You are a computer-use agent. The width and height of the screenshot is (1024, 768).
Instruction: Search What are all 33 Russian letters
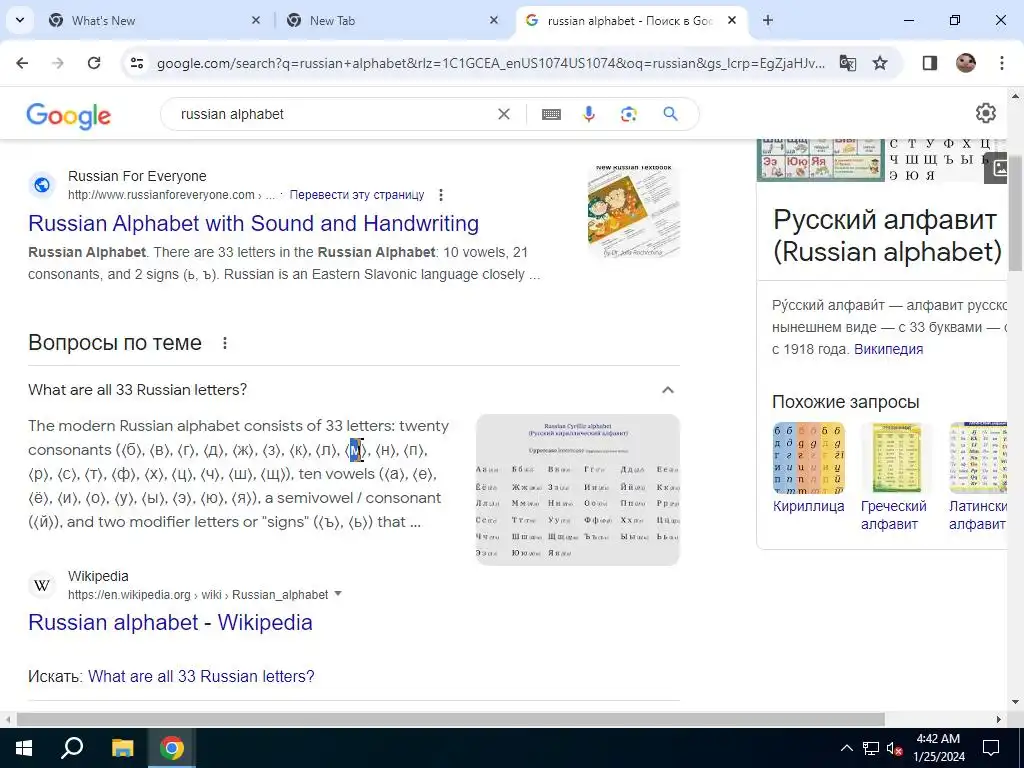[x=201, y=676]
